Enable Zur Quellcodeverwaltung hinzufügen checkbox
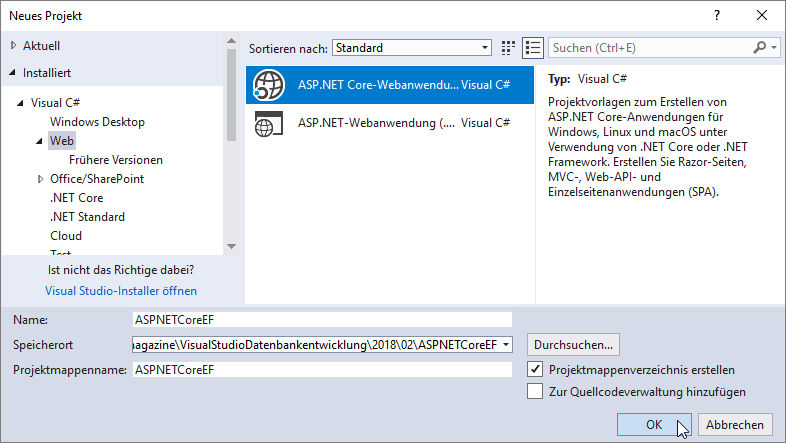 535,392
